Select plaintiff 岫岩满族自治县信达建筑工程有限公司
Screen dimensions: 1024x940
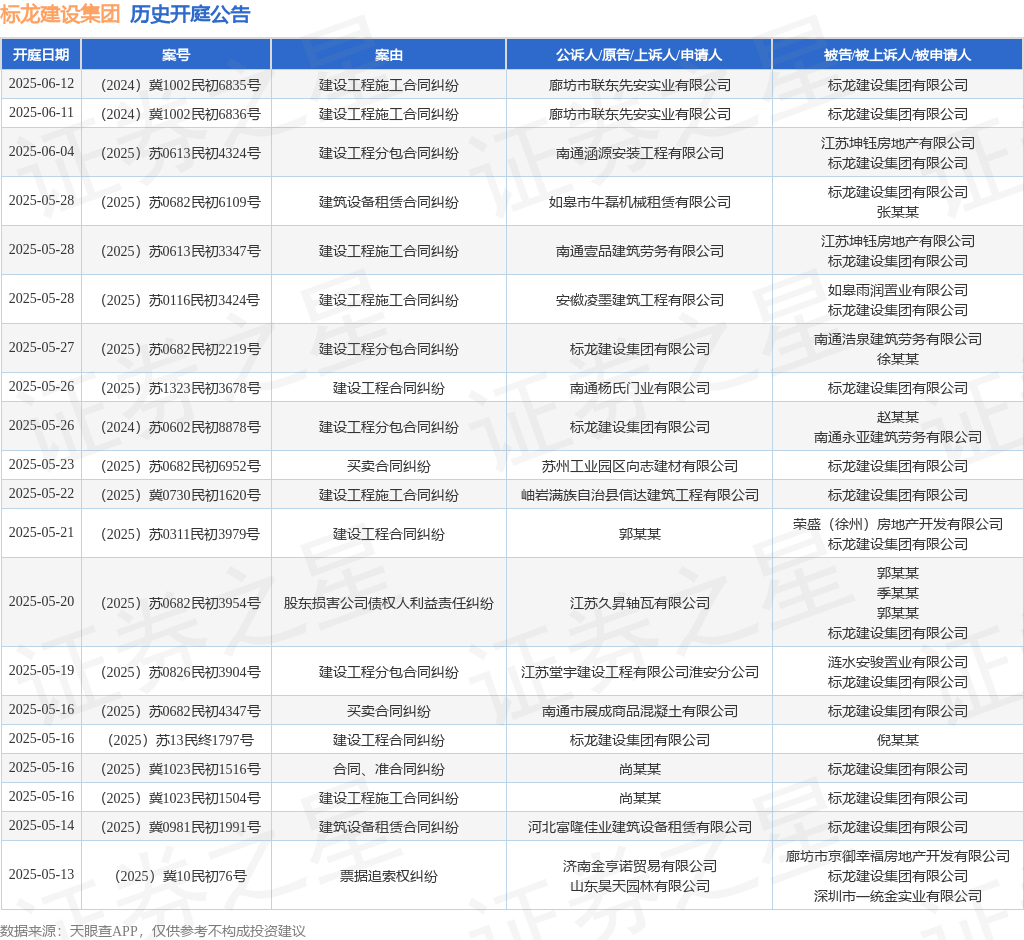click(639, 495)
